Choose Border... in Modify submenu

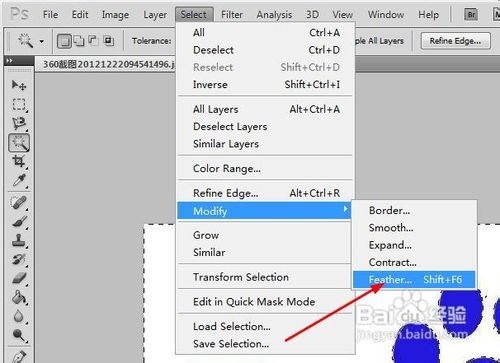414,211
